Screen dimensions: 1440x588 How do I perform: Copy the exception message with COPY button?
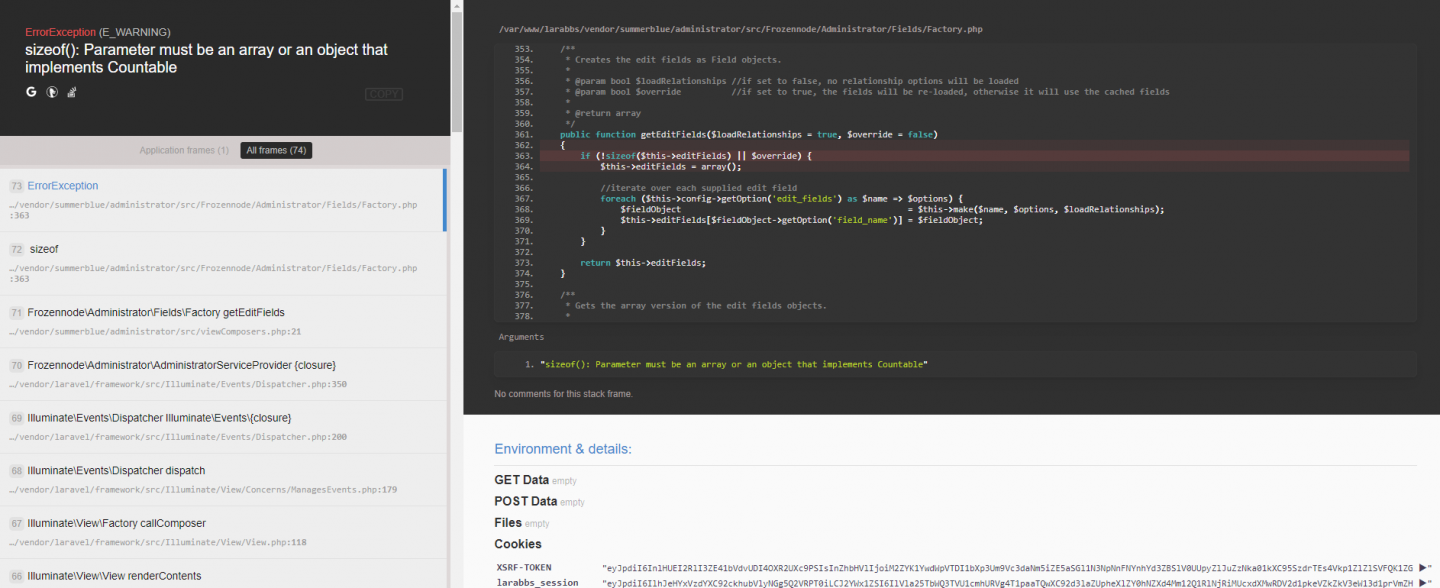click(x=383, y=94)
